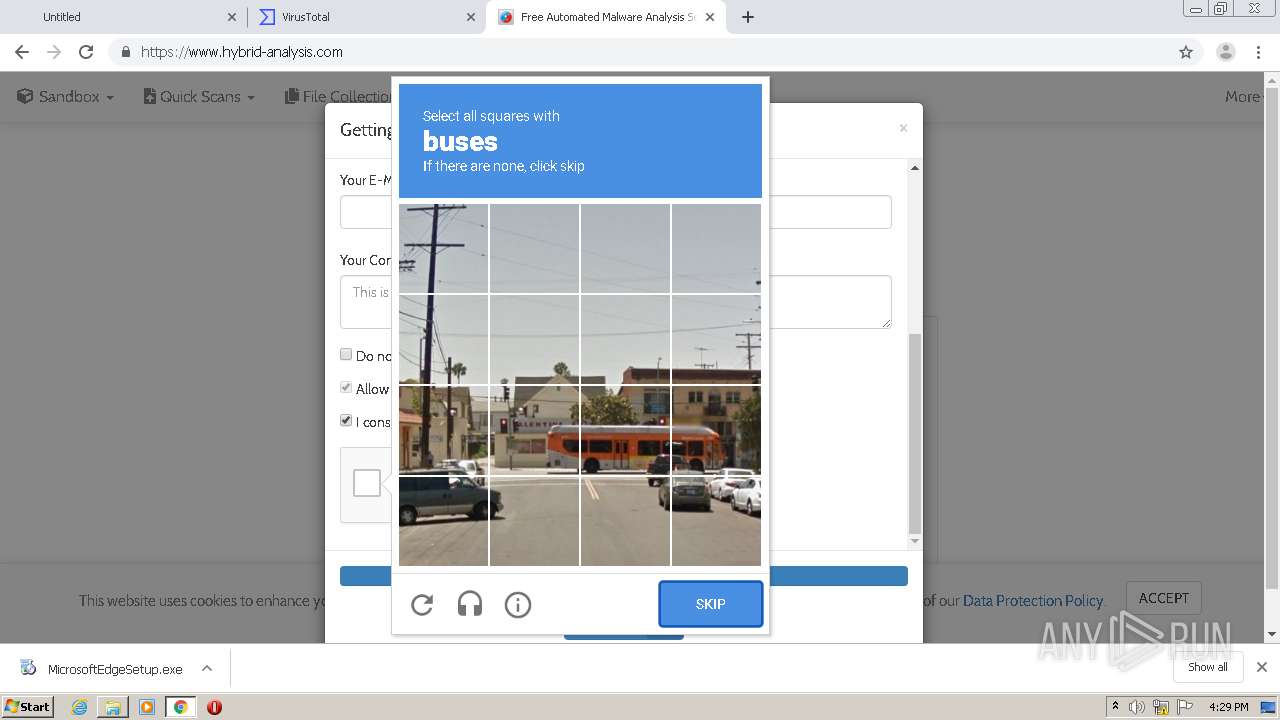Launch Internet Explorer from taskbar

click(79, 707)
